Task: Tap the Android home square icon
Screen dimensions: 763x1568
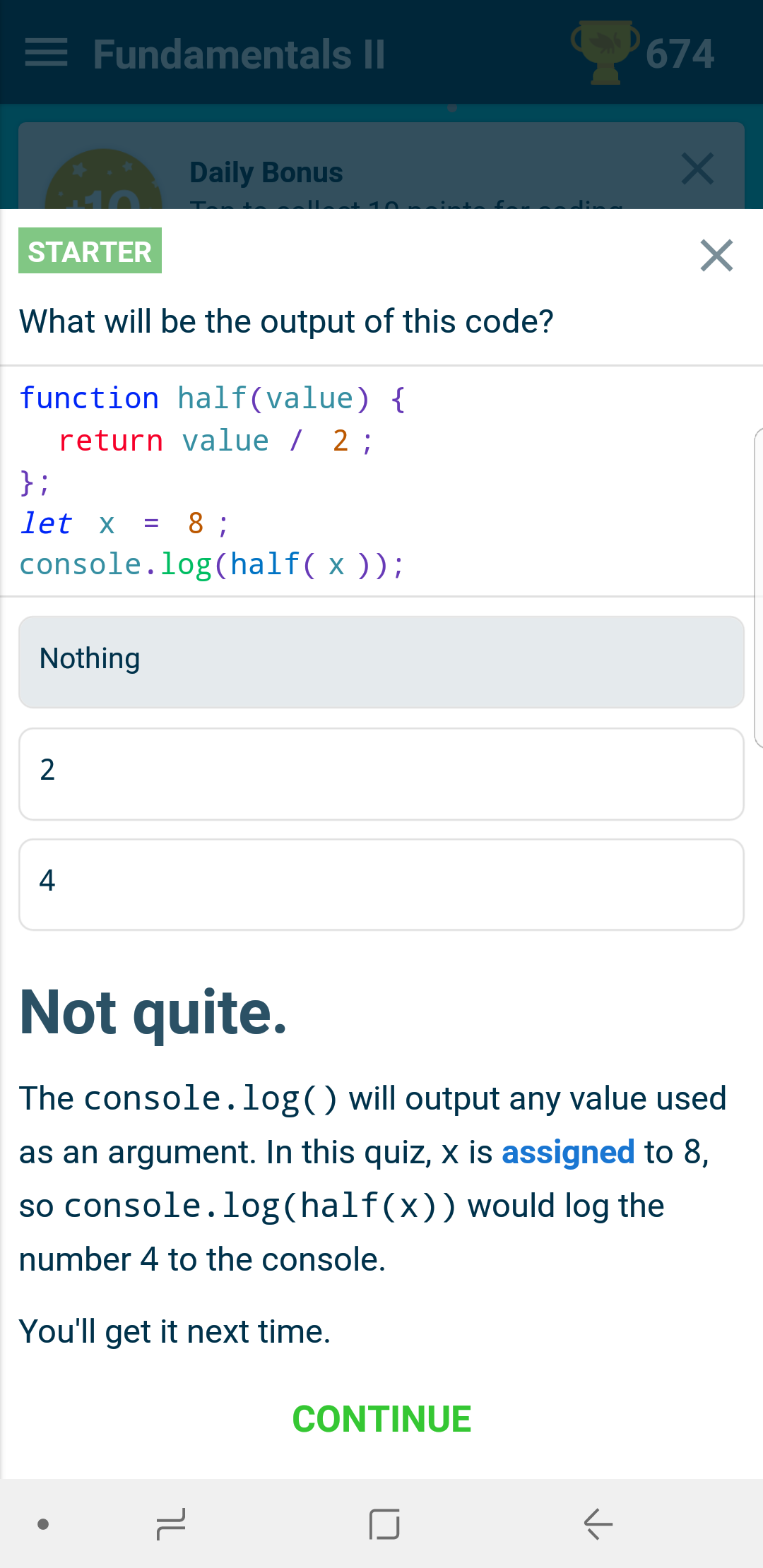Action: tap(384, 1524)
